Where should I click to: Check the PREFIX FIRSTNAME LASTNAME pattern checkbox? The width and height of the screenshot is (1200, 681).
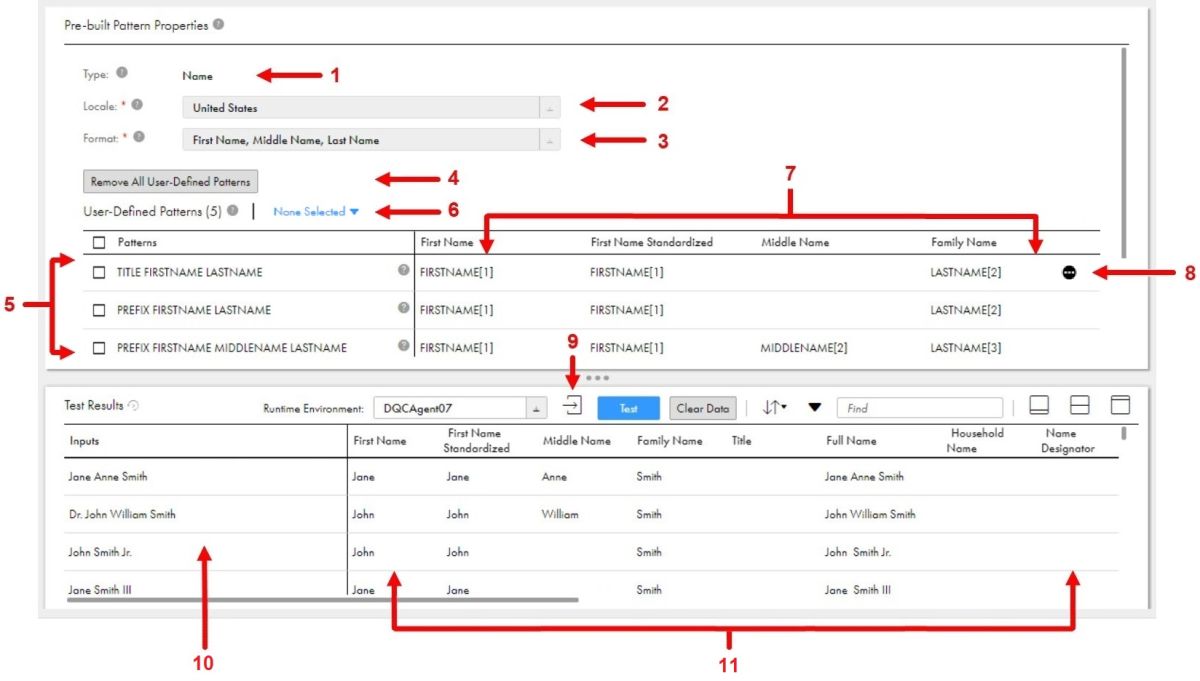[99, 310]
